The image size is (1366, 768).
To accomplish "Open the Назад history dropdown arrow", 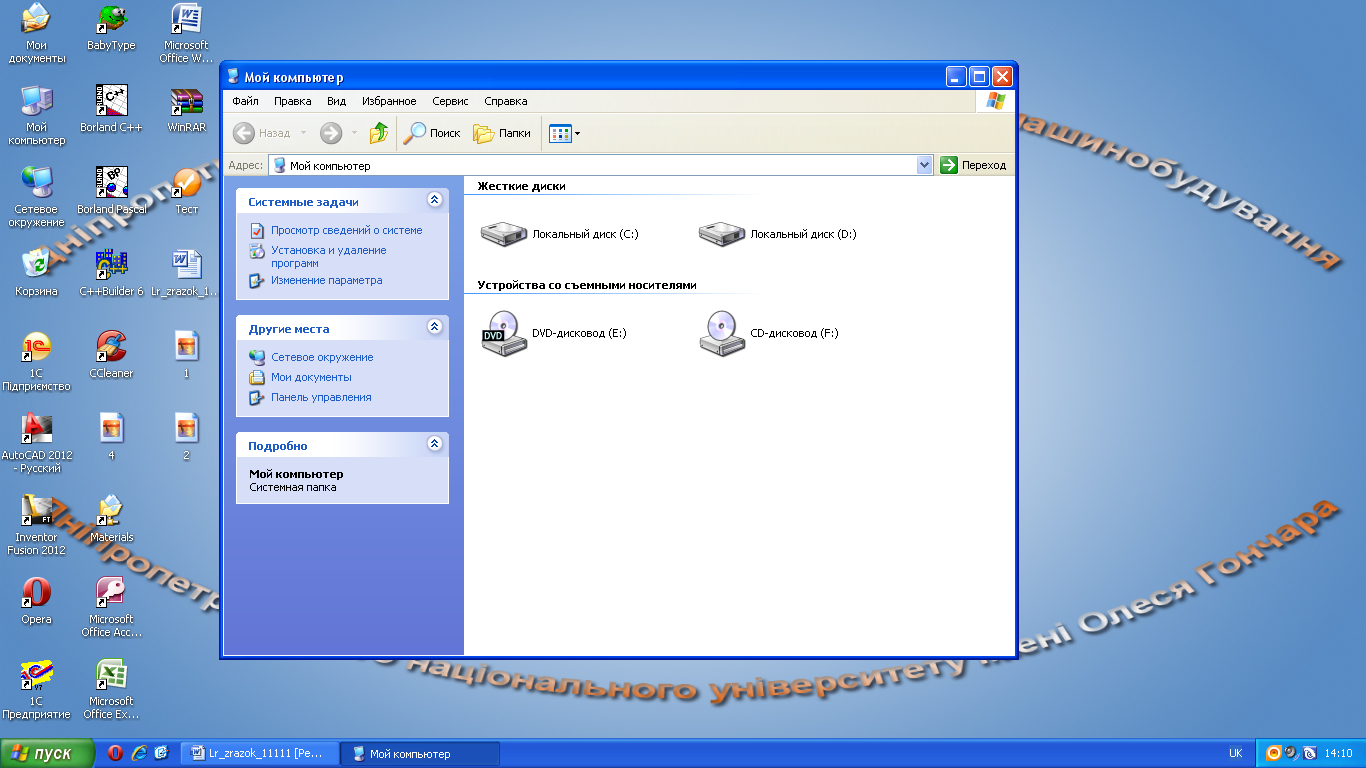I will click(x=304, y=133).
